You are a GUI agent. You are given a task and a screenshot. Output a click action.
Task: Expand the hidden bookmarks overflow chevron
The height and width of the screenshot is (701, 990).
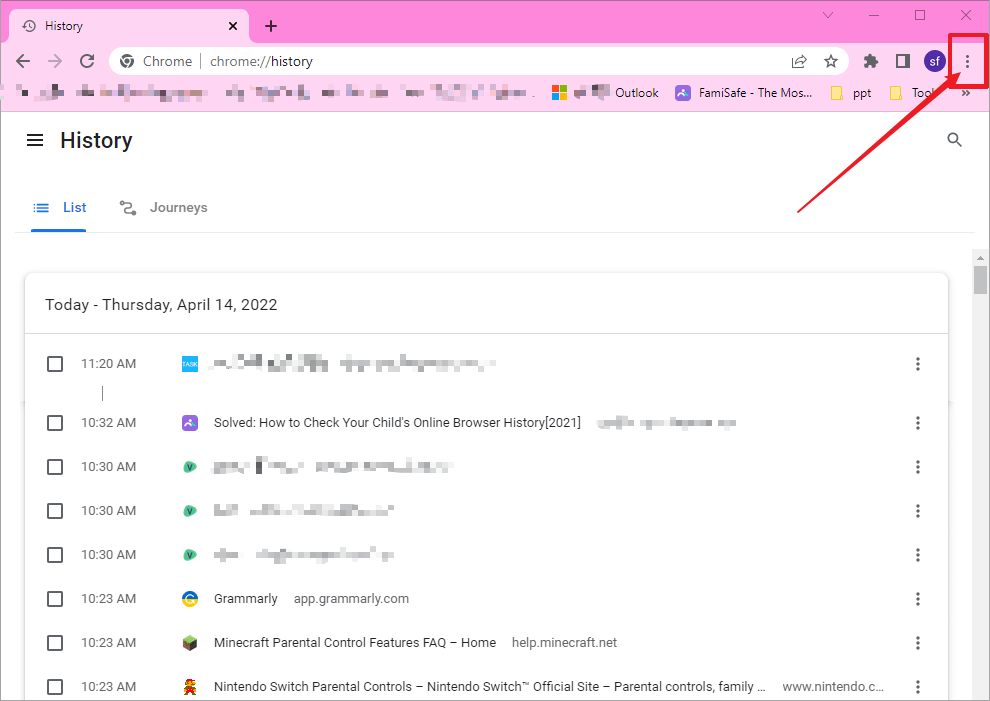[x=965, y=93]
